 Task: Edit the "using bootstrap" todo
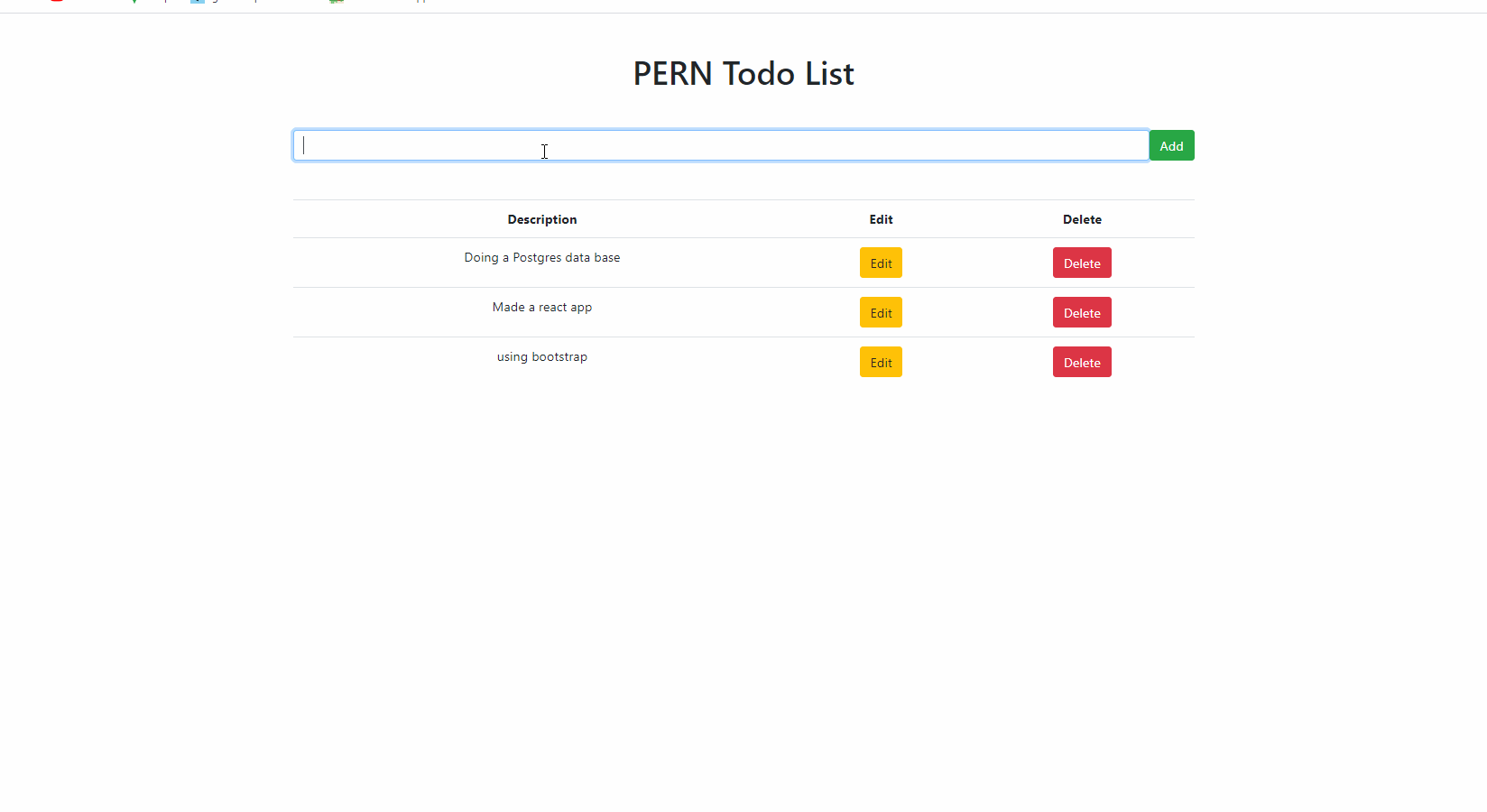pyautogui.click(x=881, y=362)
